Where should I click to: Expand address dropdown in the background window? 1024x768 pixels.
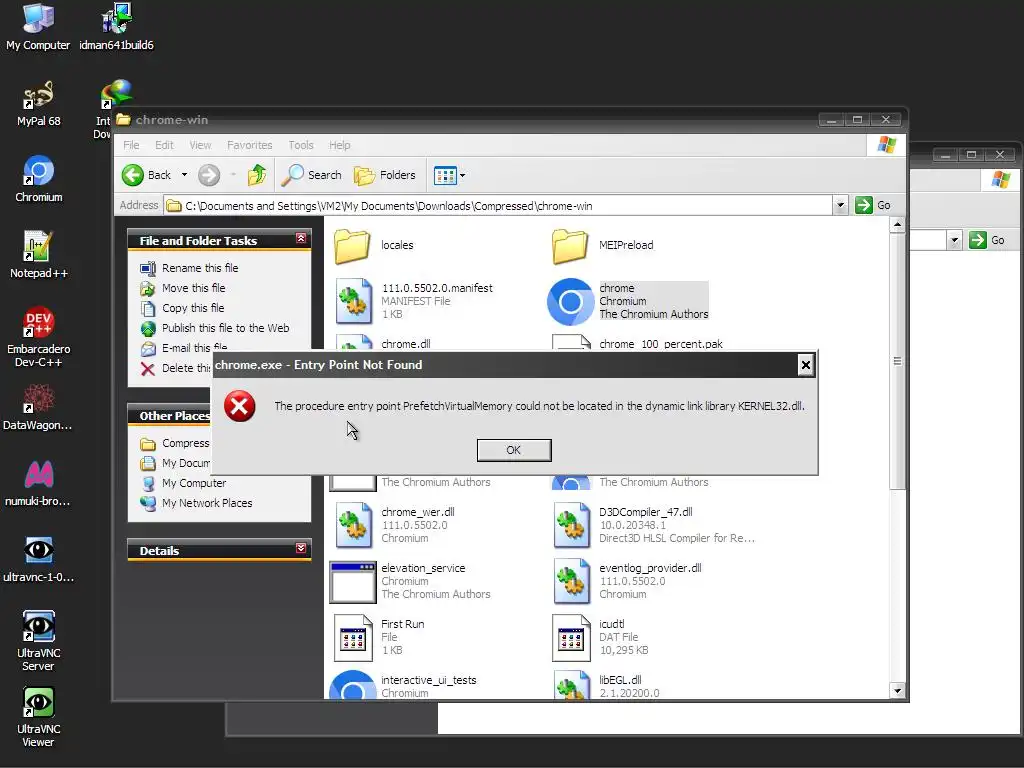(x=955, y=240)
